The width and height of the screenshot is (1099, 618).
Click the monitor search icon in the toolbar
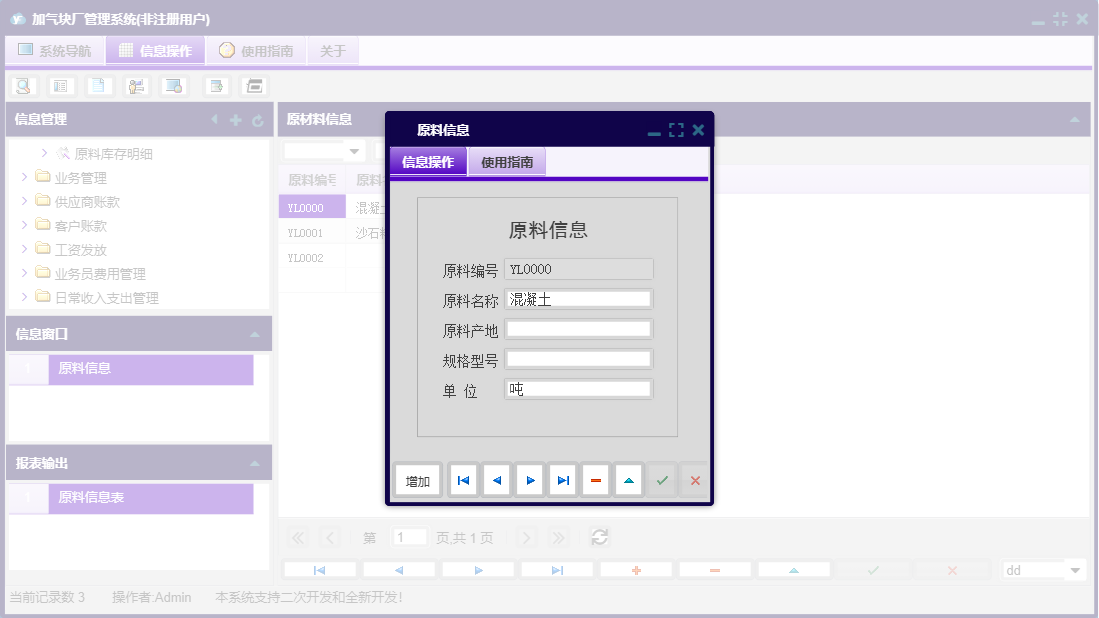click(x=174, y=85)
